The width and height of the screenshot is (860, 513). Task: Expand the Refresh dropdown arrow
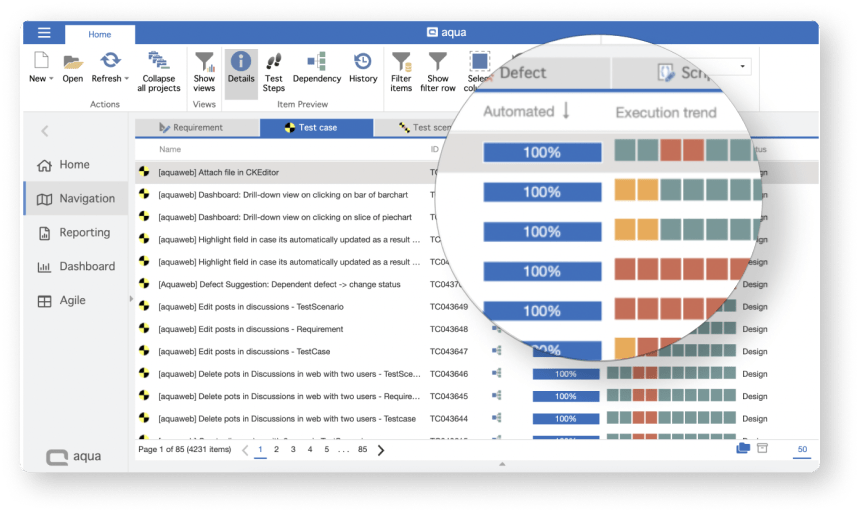click(126, 79)
